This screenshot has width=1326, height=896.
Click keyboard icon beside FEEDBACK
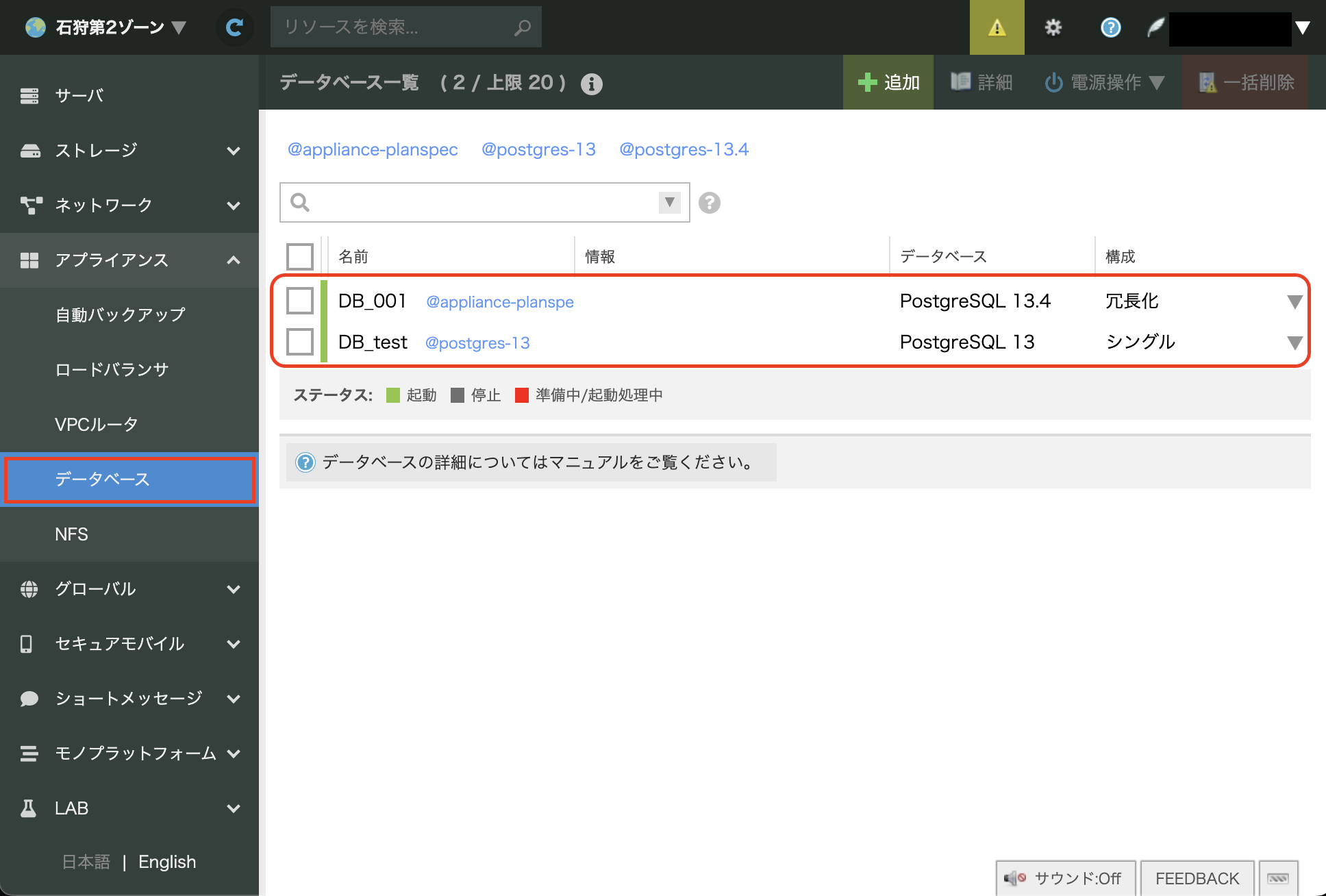tap(1277, 878)
